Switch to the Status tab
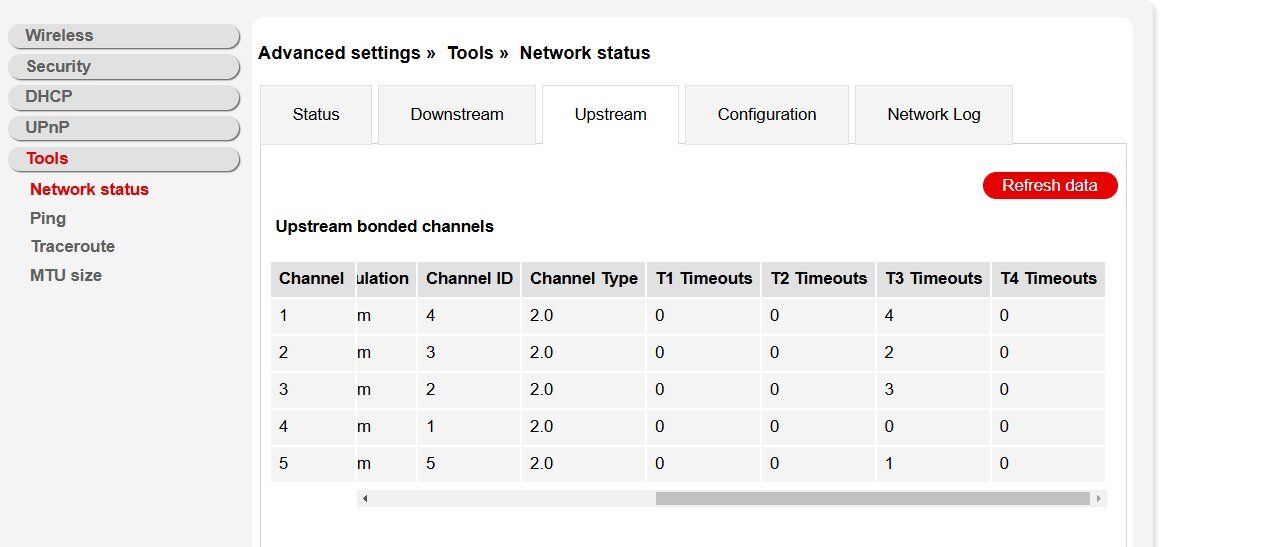Screen dimensions: 1284x547 (x=316, y=115)
